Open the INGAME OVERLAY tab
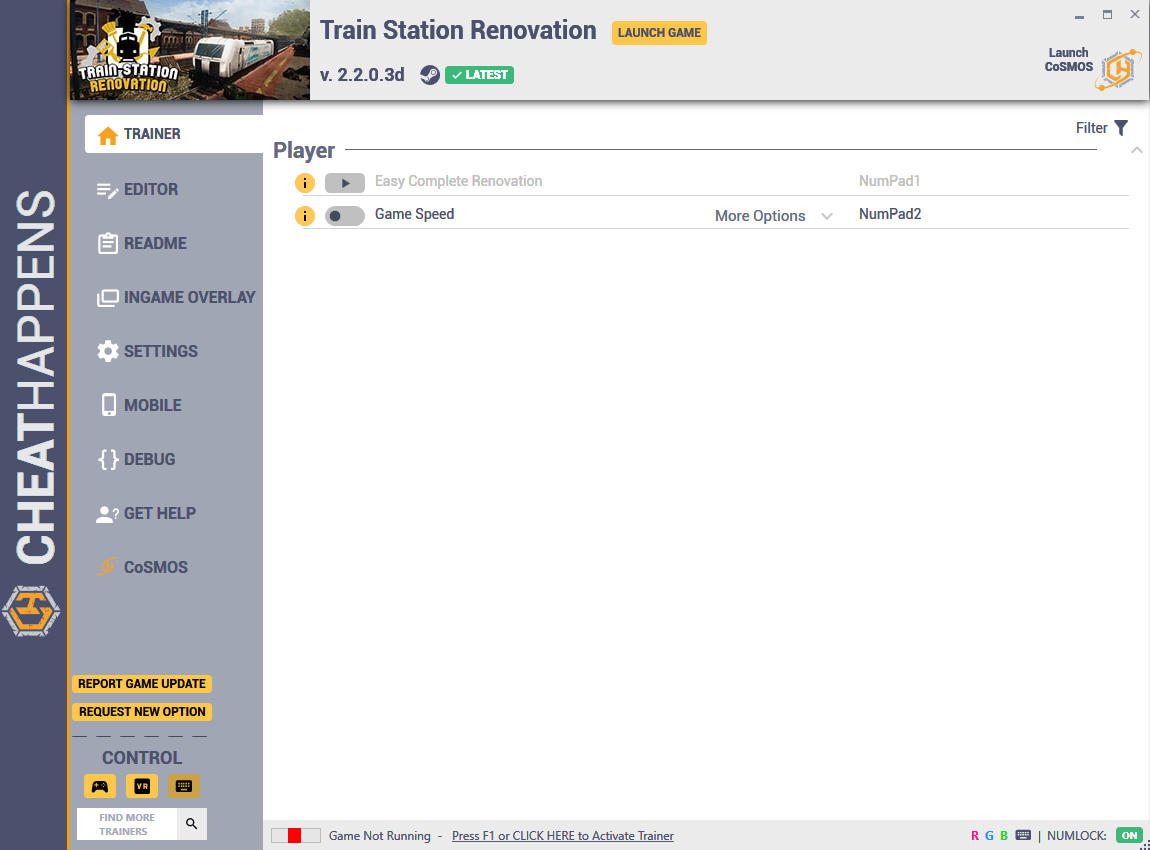 click(x=174, y=297)
